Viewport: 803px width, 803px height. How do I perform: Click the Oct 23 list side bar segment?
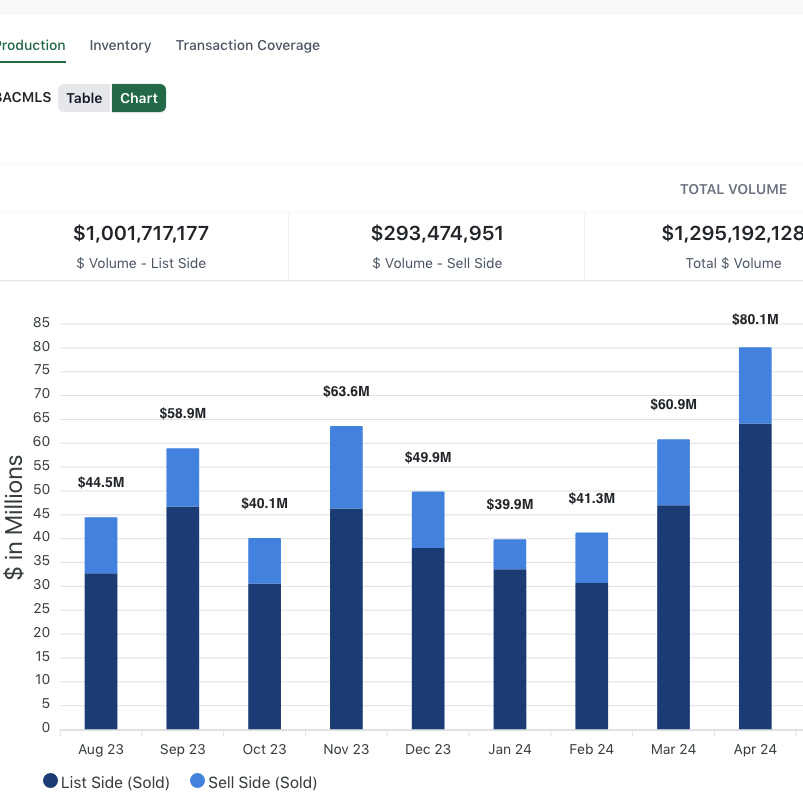(x=265, y=656)
